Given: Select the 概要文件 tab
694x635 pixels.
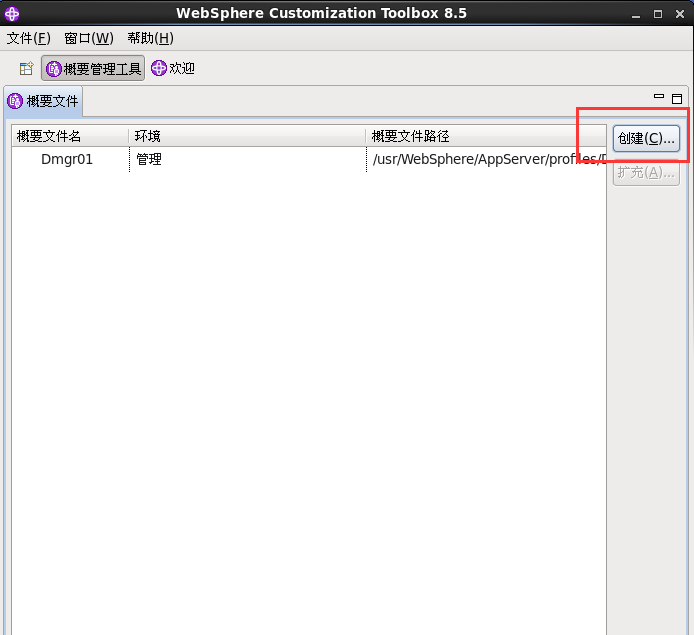Looking at the screenshot, I should (x=43, y=101).
